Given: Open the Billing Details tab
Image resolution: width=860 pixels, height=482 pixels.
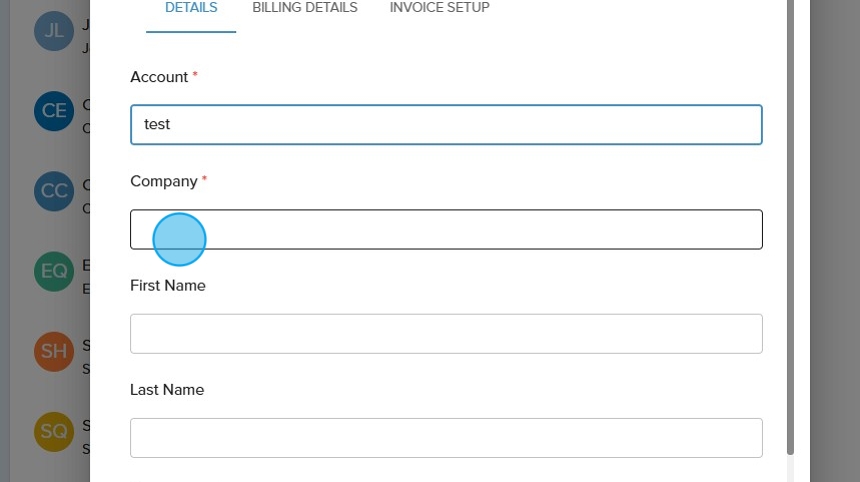Looking at the screenshot, I should click(305, 8).
